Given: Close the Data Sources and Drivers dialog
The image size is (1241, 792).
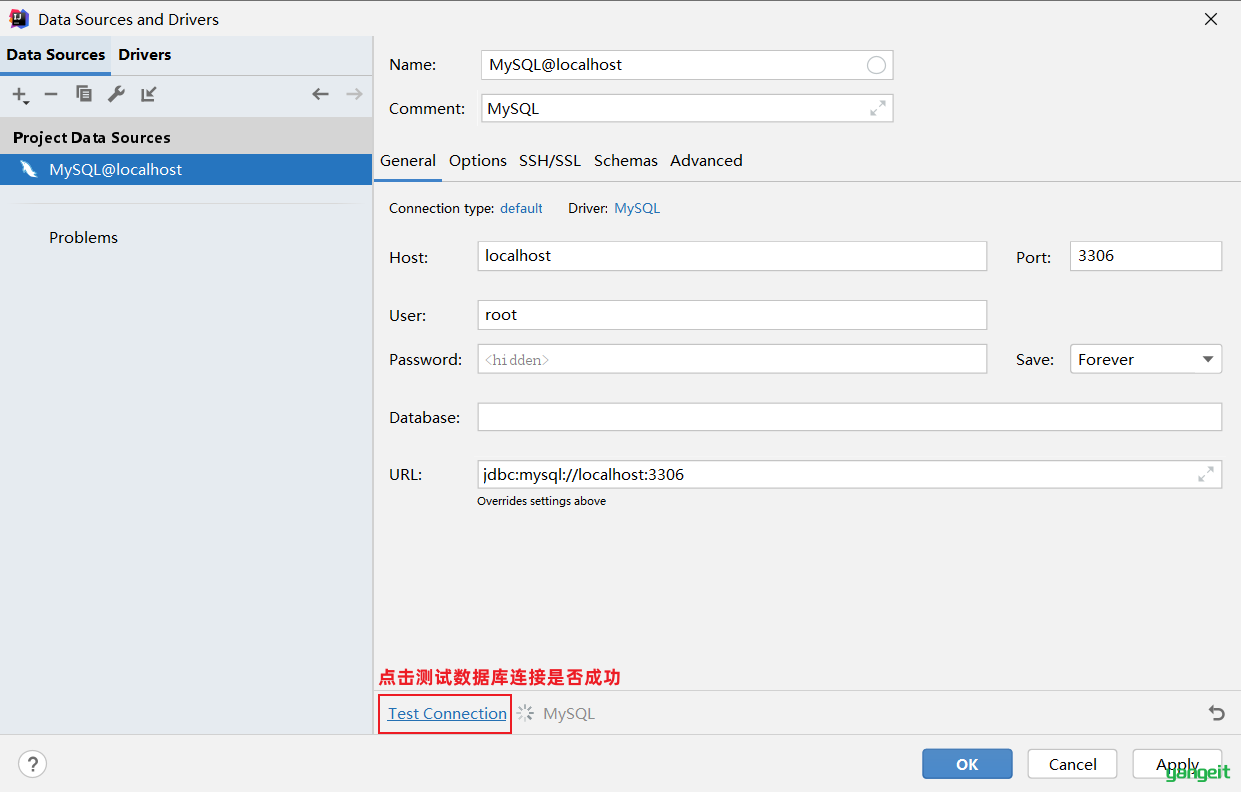Looking at the screenshot, I should [x=1211, y=19].
